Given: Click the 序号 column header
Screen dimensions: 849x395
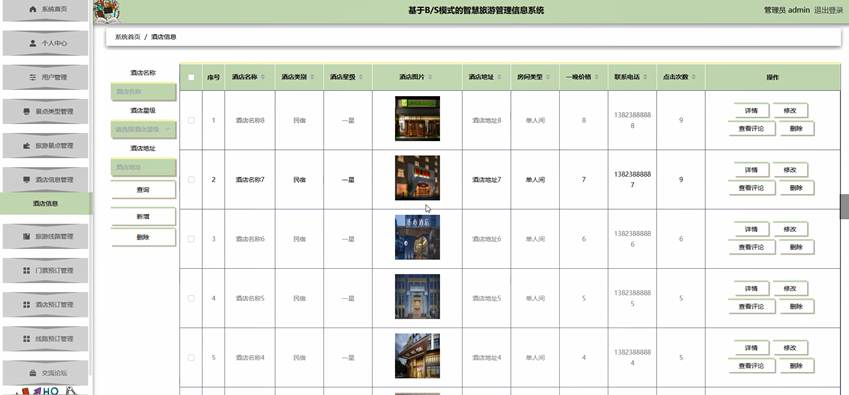Looking at the screenshot, I should [x=213, y=77].
